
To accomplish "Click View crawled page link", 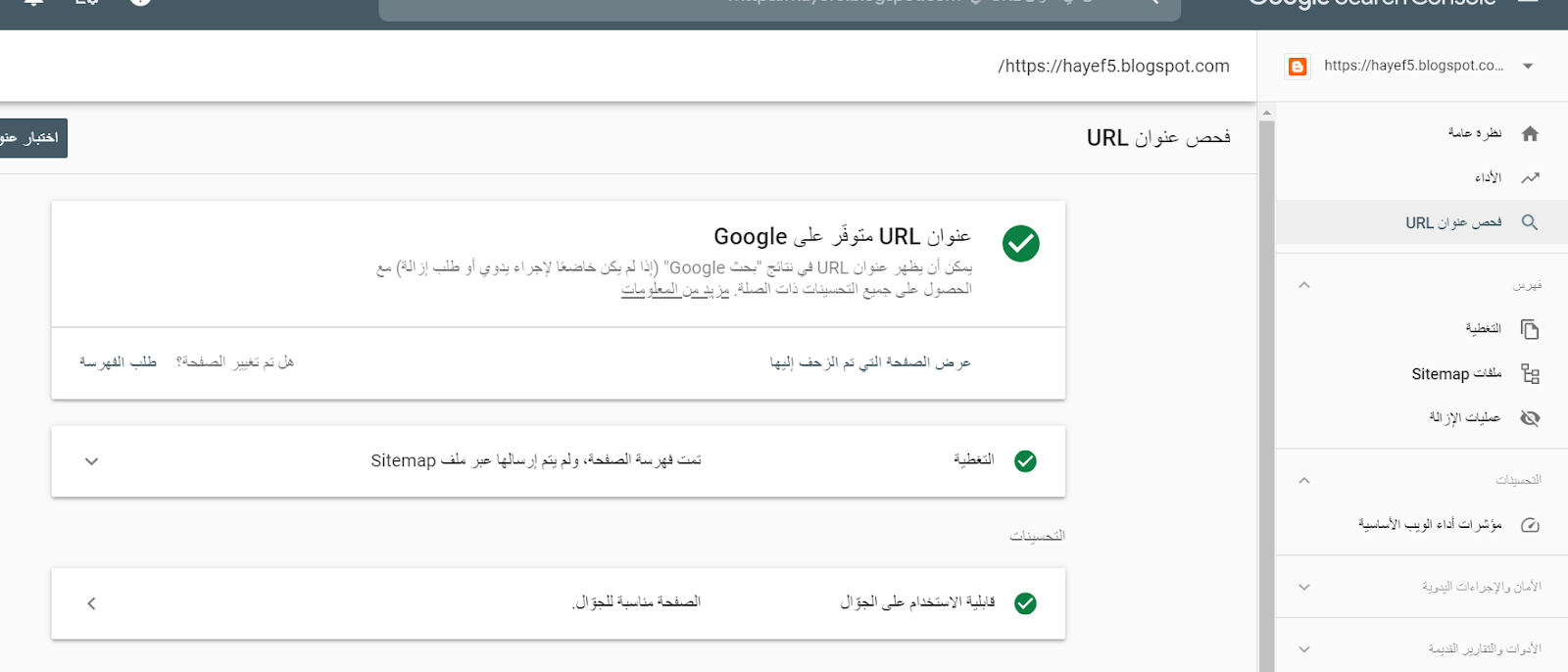I will tap(870, 362).
